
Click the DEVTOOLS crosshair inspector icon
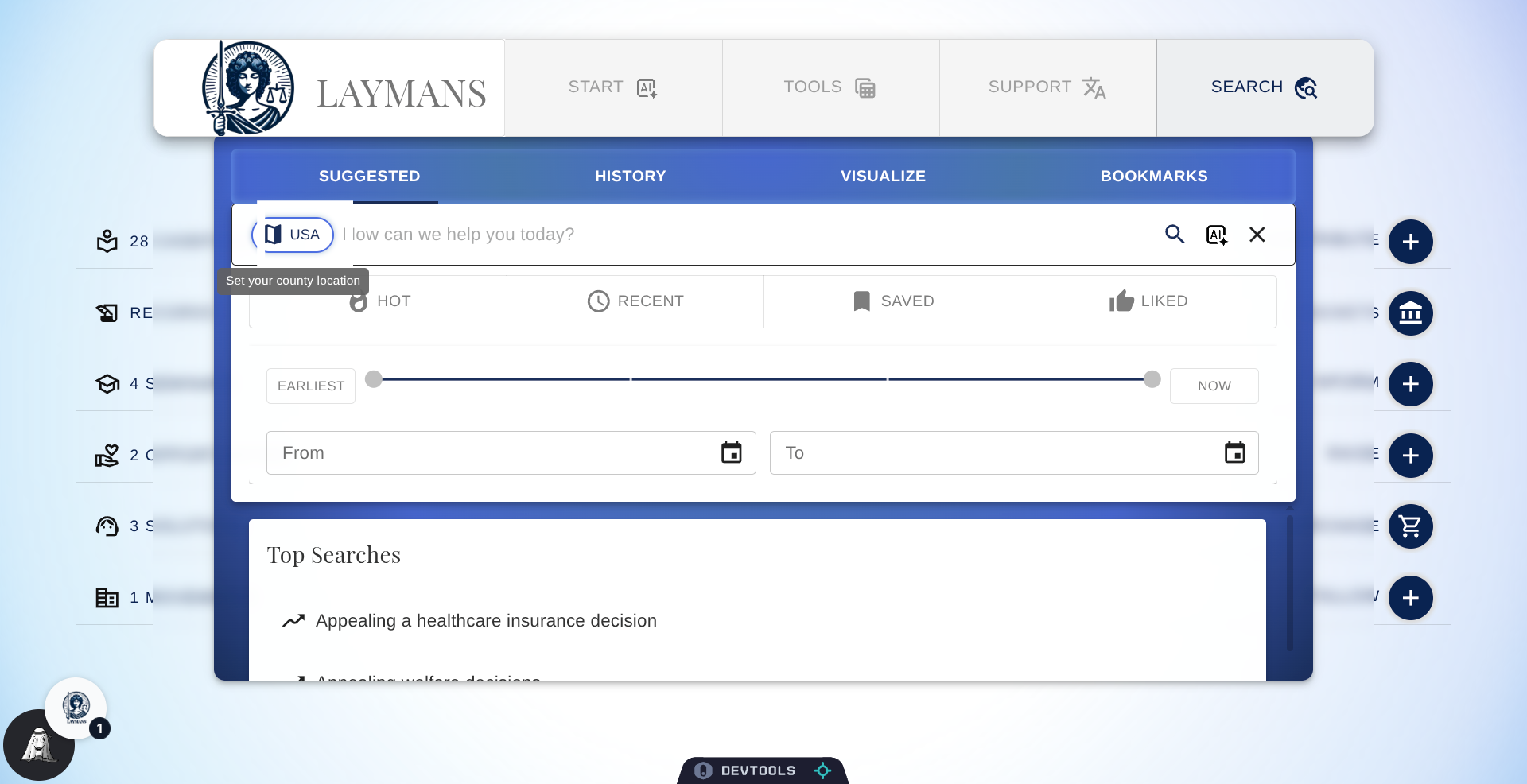pyautogui.click(x=823, y=770)
